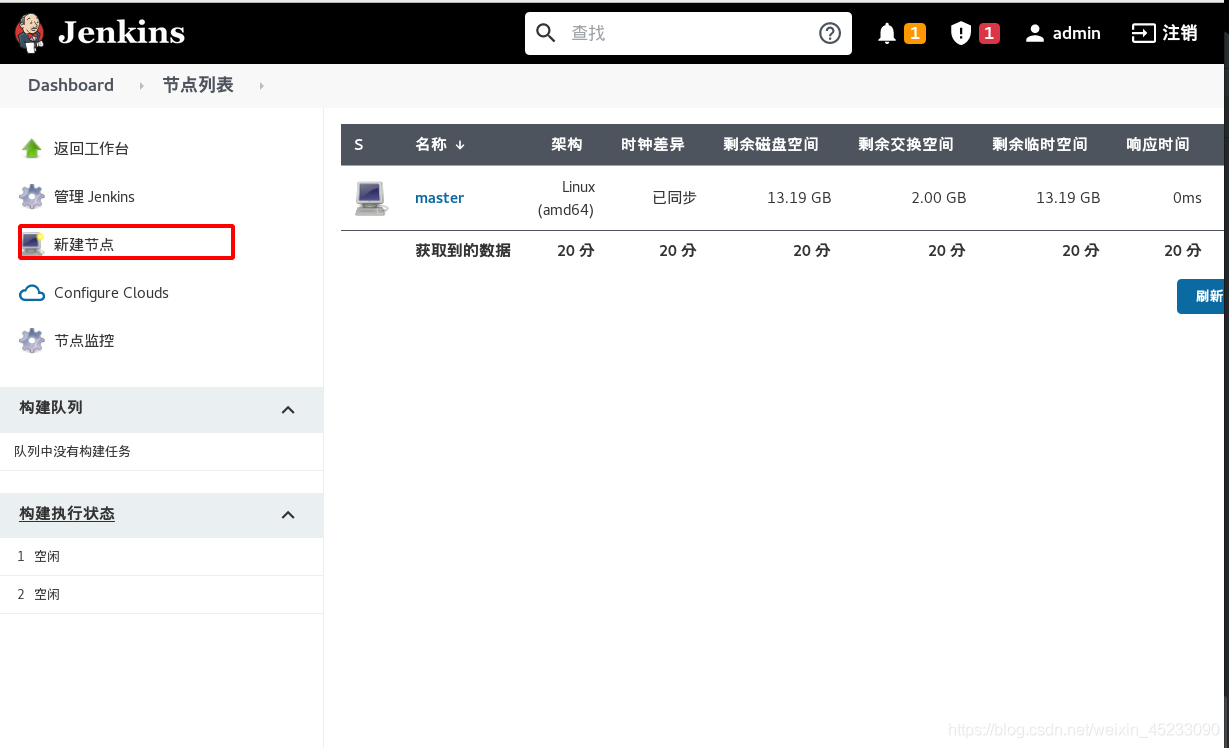Open notifications bell icon
Screen dimensions: 1229x748
(x=887, y=34)
